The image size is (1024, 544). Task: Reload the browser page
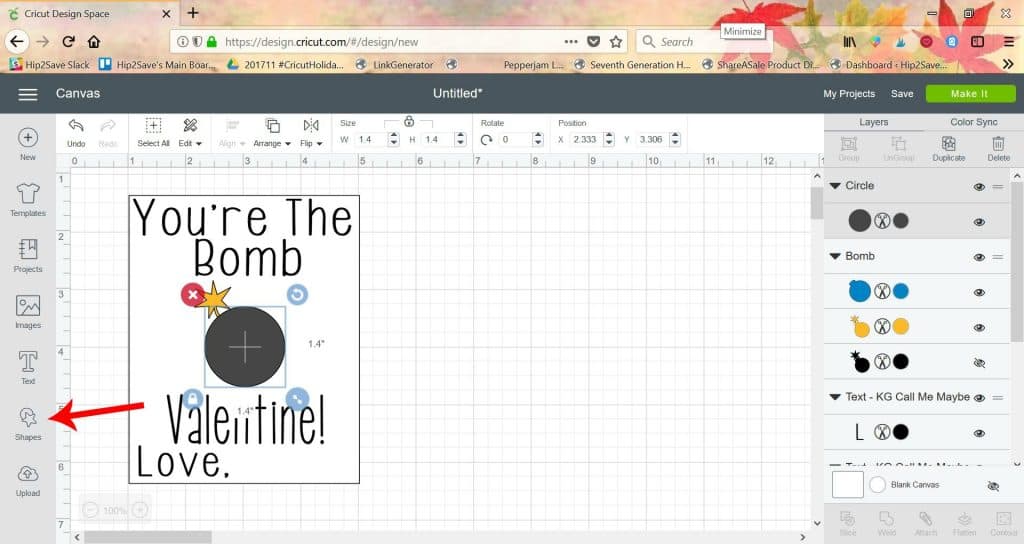(x=68, y=42)
